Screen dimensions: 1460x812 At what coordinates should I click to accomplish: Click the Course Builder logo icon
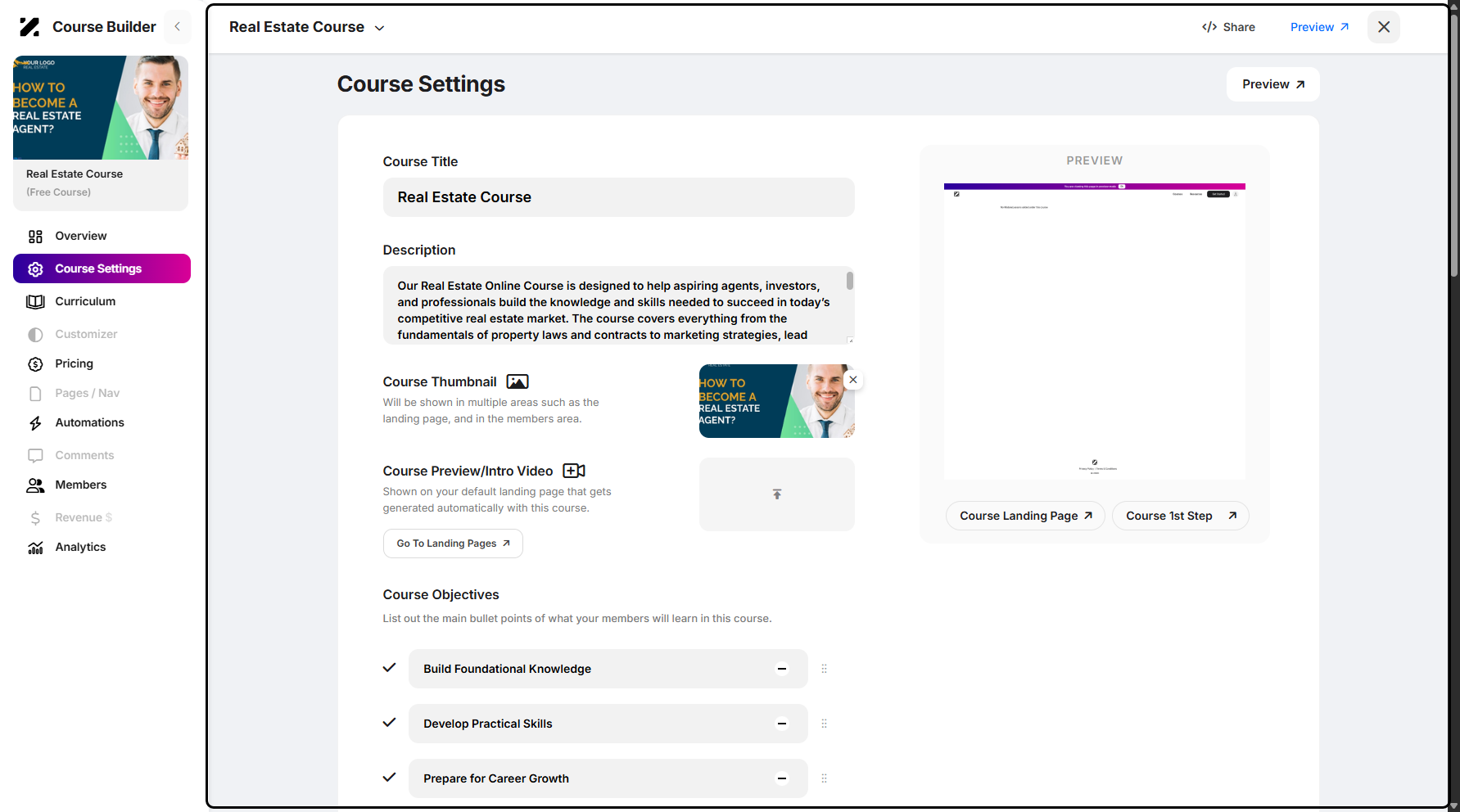29,27
